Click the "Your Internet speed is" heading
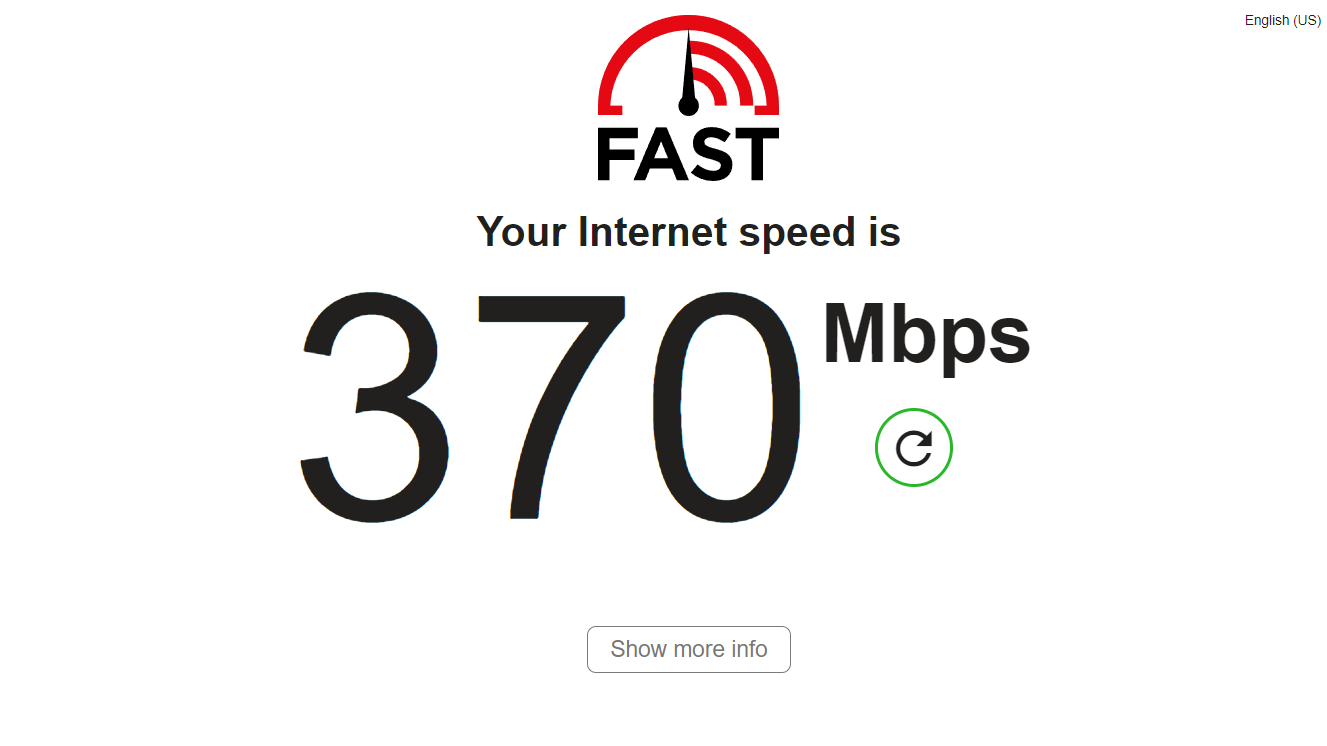 click(x=689, y=233)
